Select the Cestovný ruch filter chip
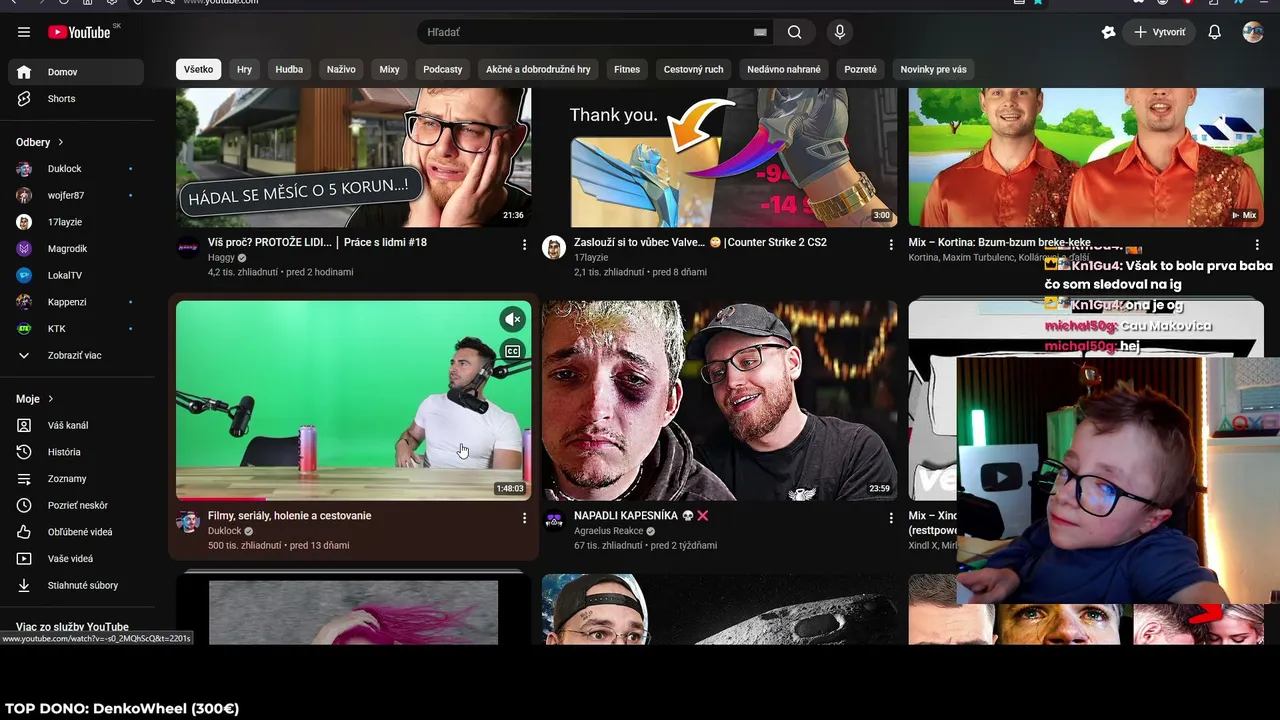Viewport: 1280px width, 720px height. (x=694, y=69)
